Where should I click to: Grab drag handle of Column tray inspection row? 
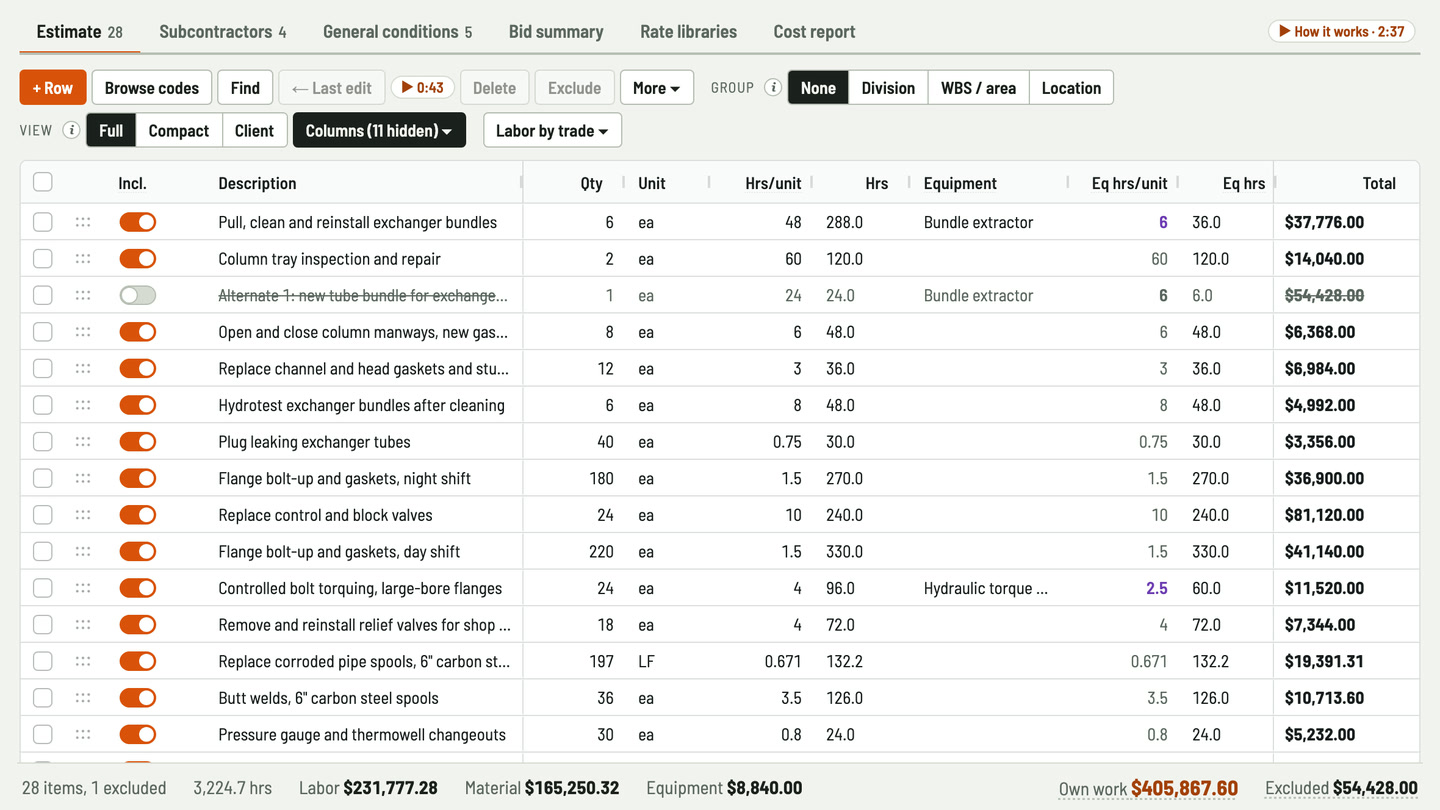[83, 259]
